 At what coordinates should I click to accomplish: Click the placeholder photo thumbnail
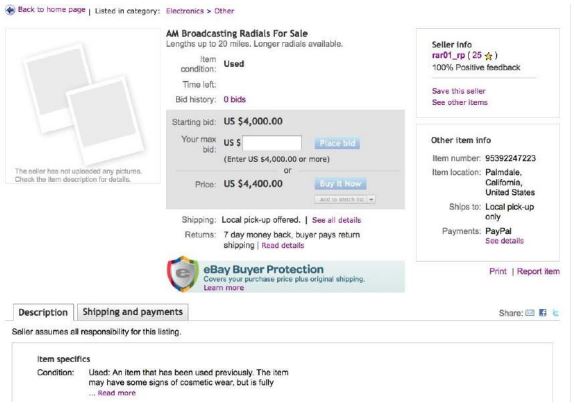pyautogui.click(x=83, y=102)
